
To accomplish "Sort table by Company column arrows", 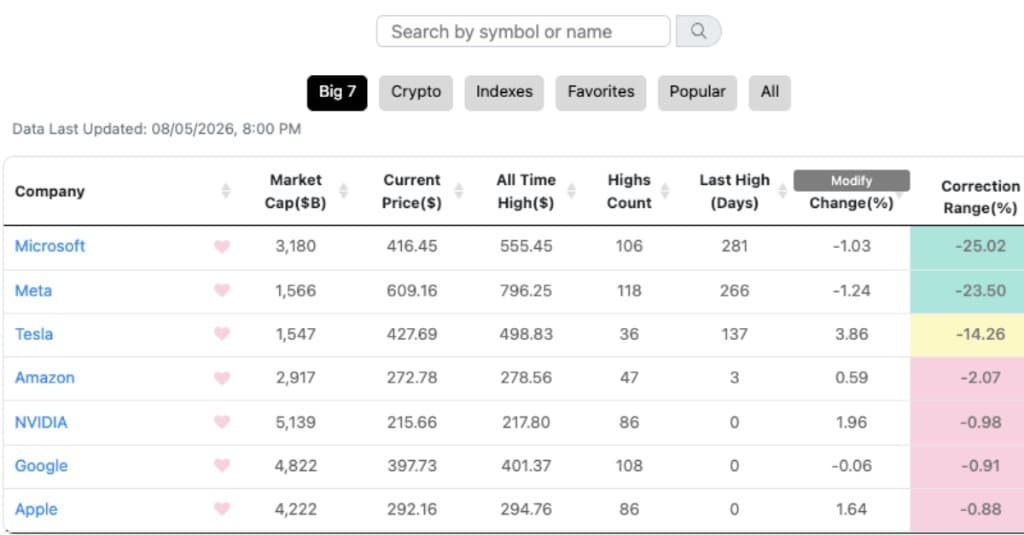I will coord(226,191).
